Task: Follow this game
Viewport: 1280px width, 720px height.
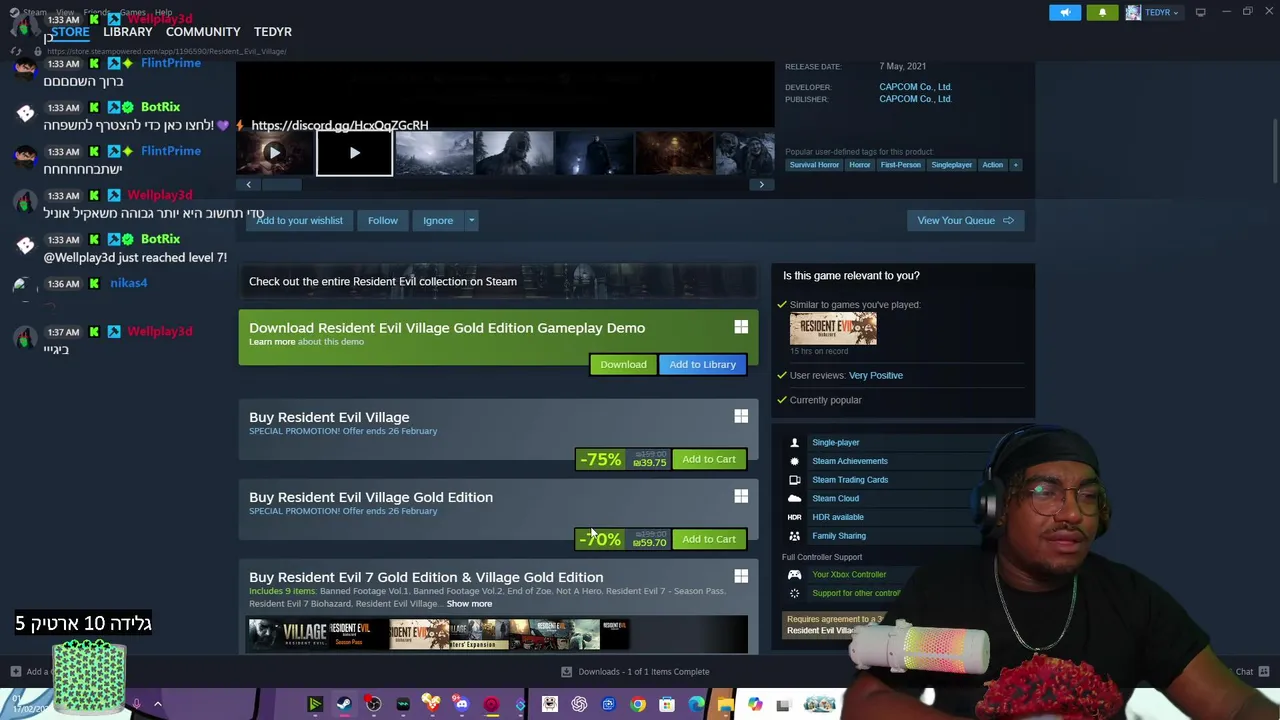Action: click(382, 220)
